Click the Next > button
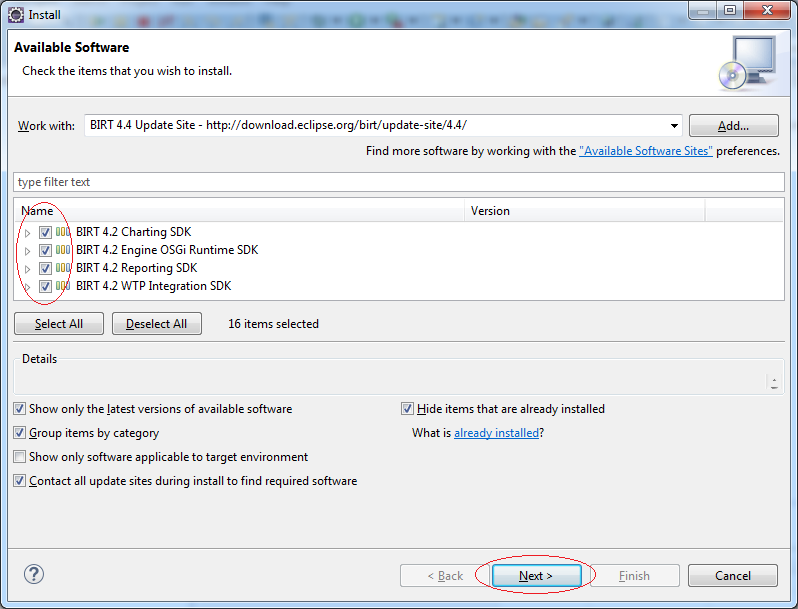798x609 pixels. click(x=536, y=575)
